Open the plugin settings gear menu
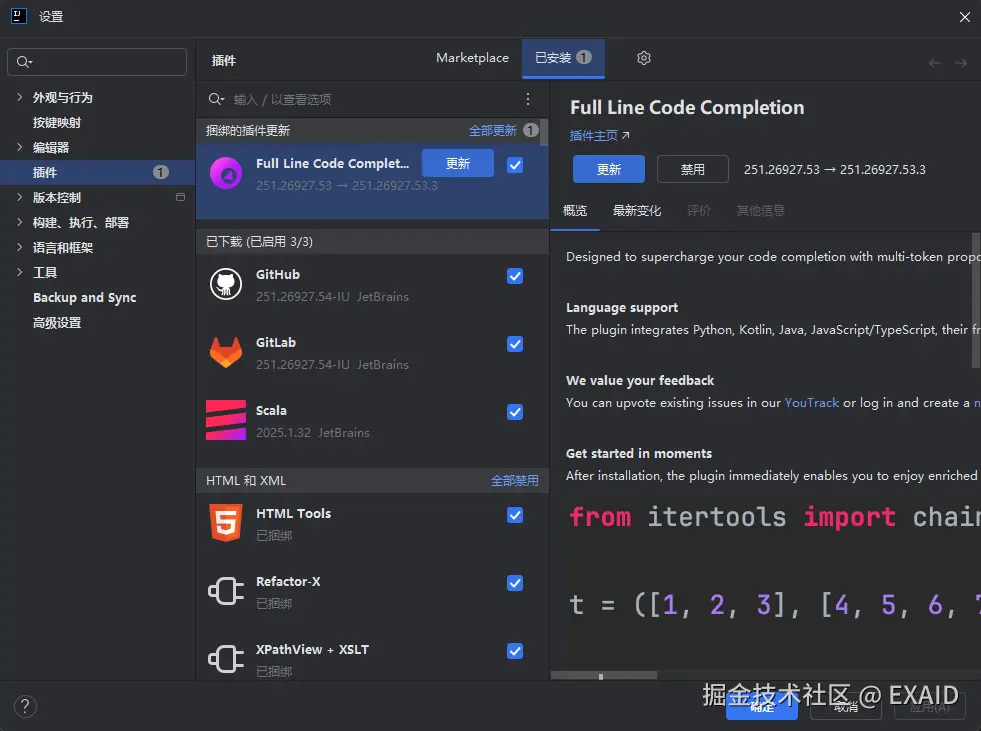Screen dimensions: 981x731 point(644,58)
